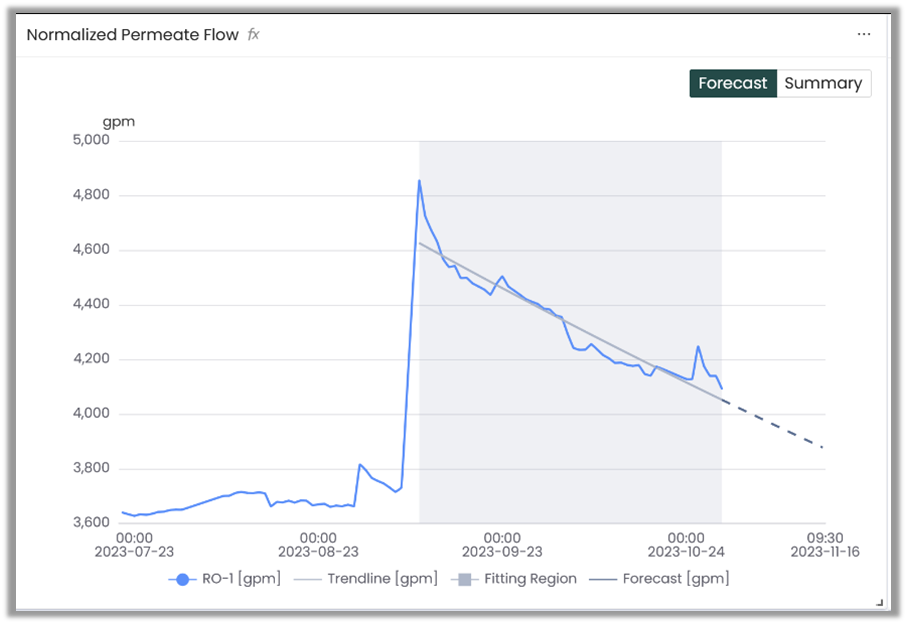907x624 pixels.
Task: Click the 2023-08-23 x-axis date label
Action: pos(318,551)
